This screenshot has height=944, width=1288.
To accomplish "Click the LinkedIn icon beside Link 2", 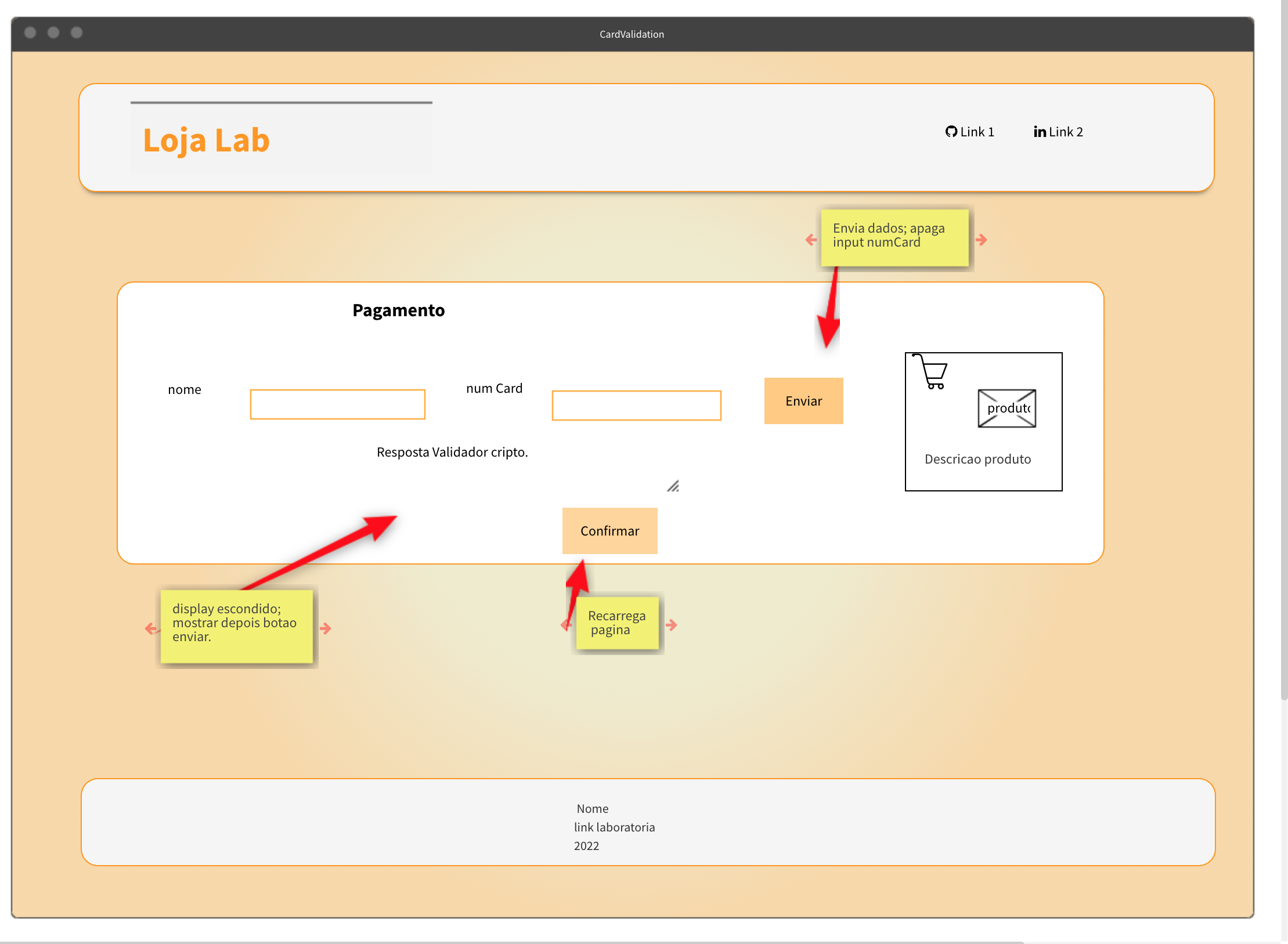I will 1040,132.
